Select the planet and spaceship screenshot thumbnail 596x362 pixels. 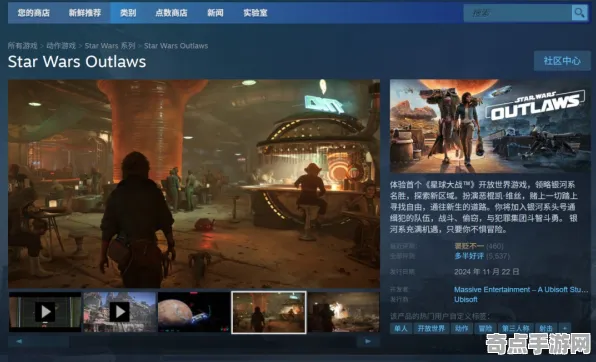click(194, 312)
